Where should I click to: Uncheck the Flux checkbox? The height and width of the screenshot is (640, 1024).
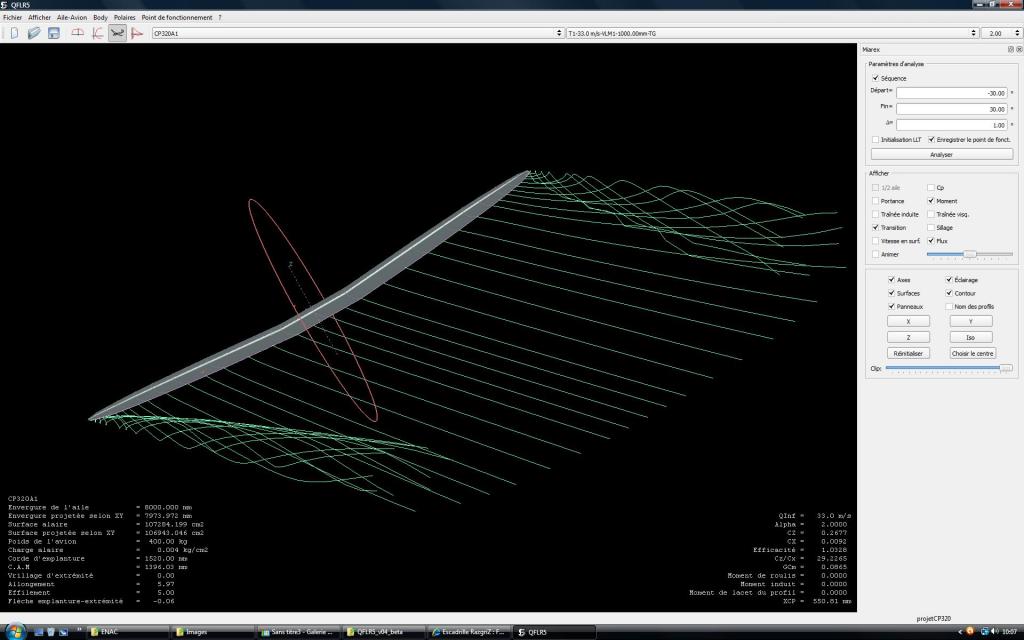point(931,241)
